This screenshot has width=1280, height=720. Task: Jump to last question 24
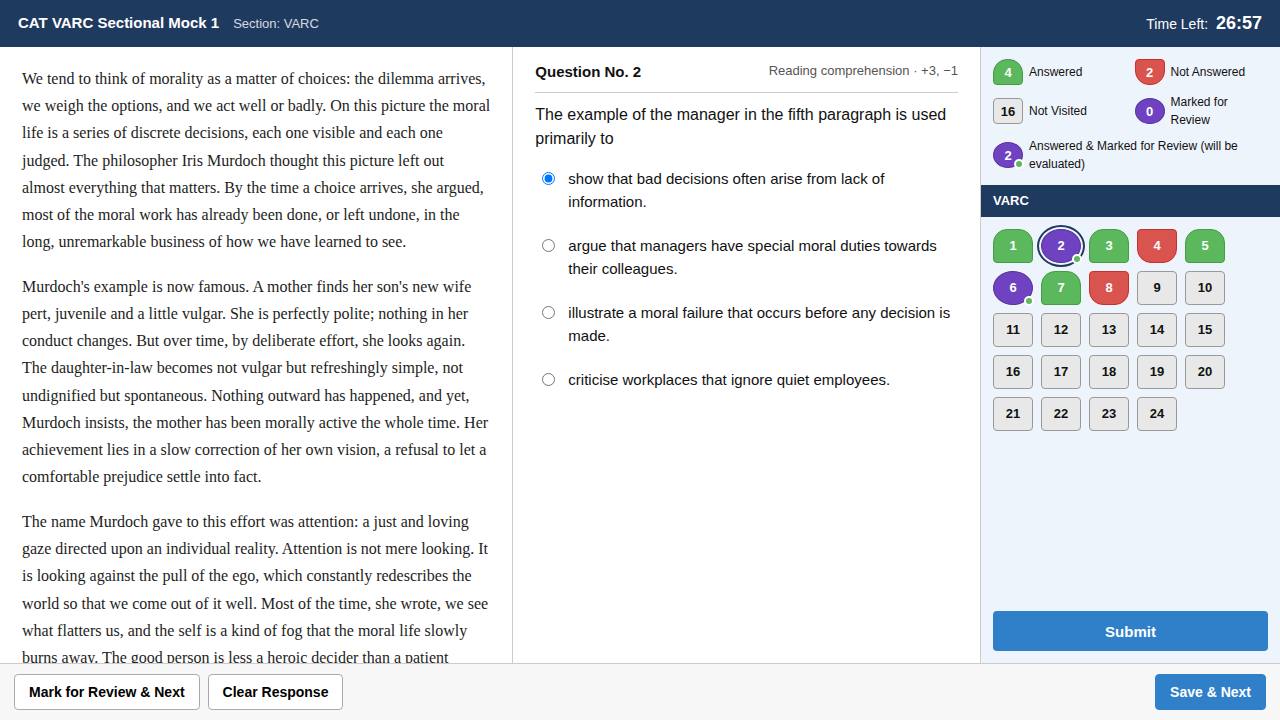pos(1157,414)
